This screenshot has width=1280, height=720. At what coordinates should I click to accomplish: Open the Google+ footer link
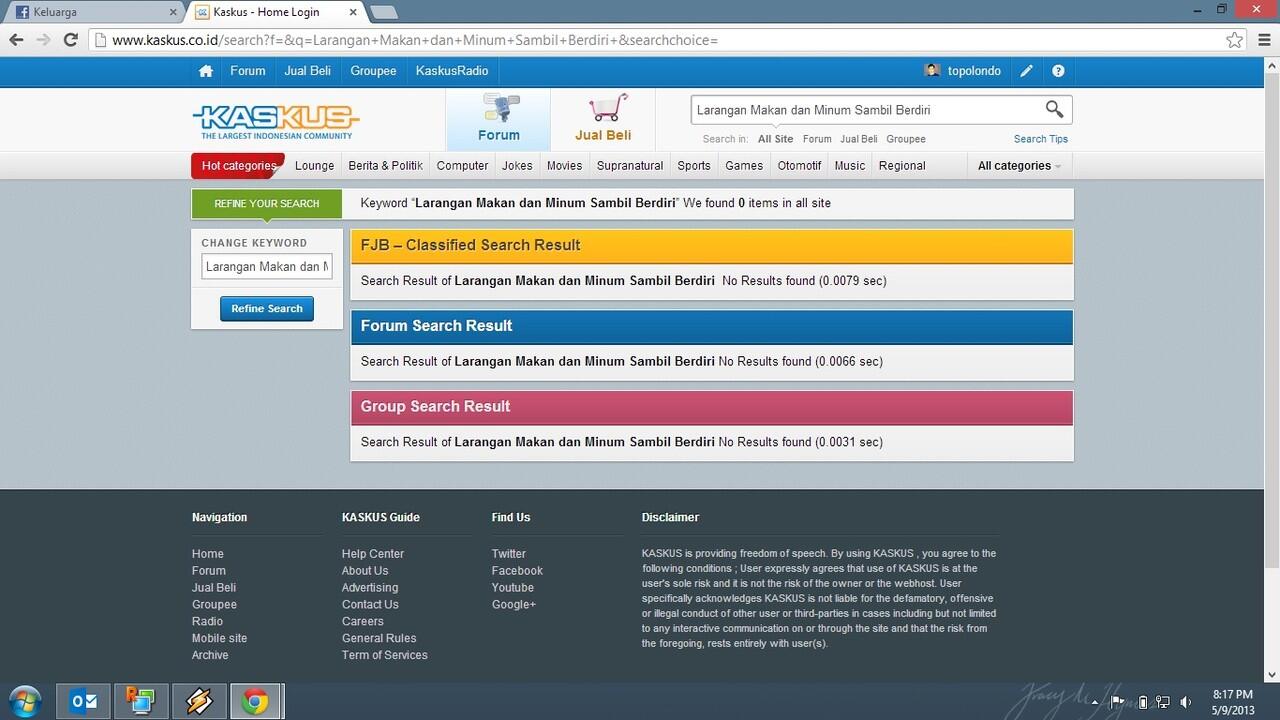(x=514, y=604)
